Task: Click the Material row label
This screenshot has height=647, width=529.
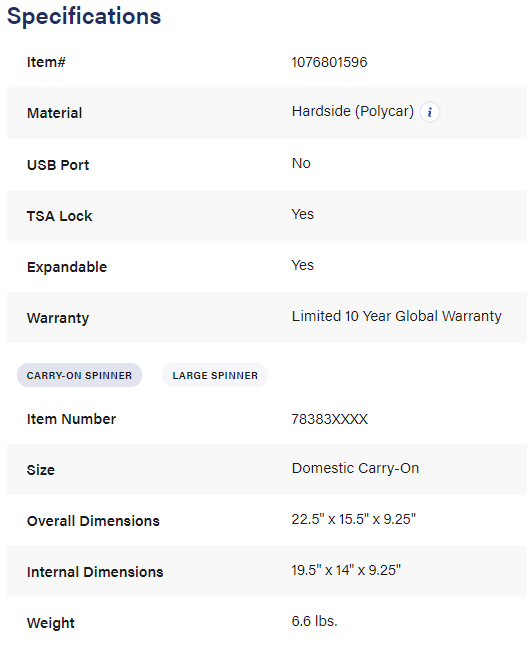Action: 54,113
